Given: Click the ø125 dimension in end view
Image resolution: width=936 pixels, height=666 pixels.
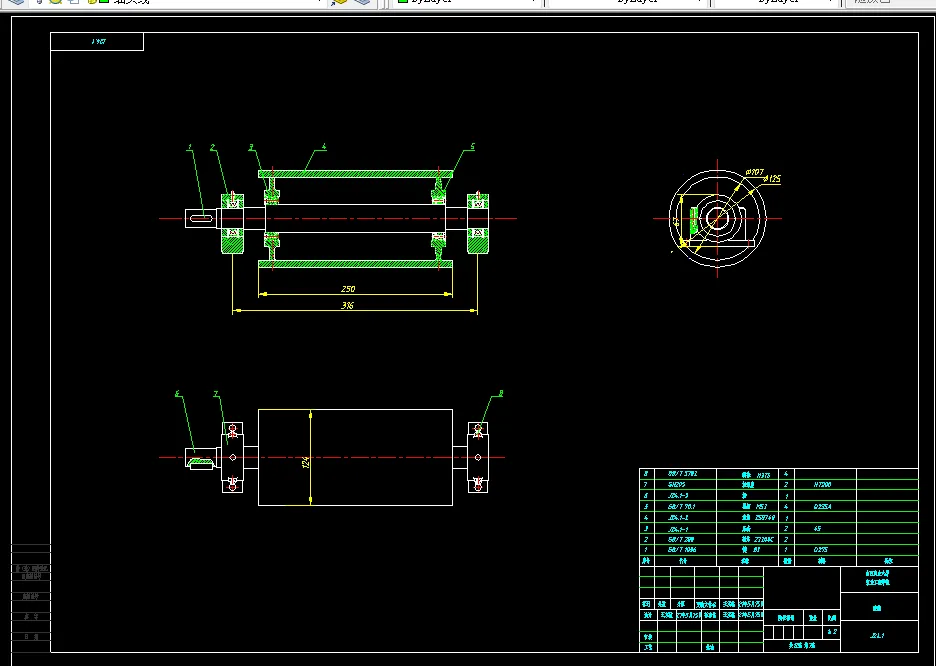Looking at the screenshot, I should (x=772, y=178).
